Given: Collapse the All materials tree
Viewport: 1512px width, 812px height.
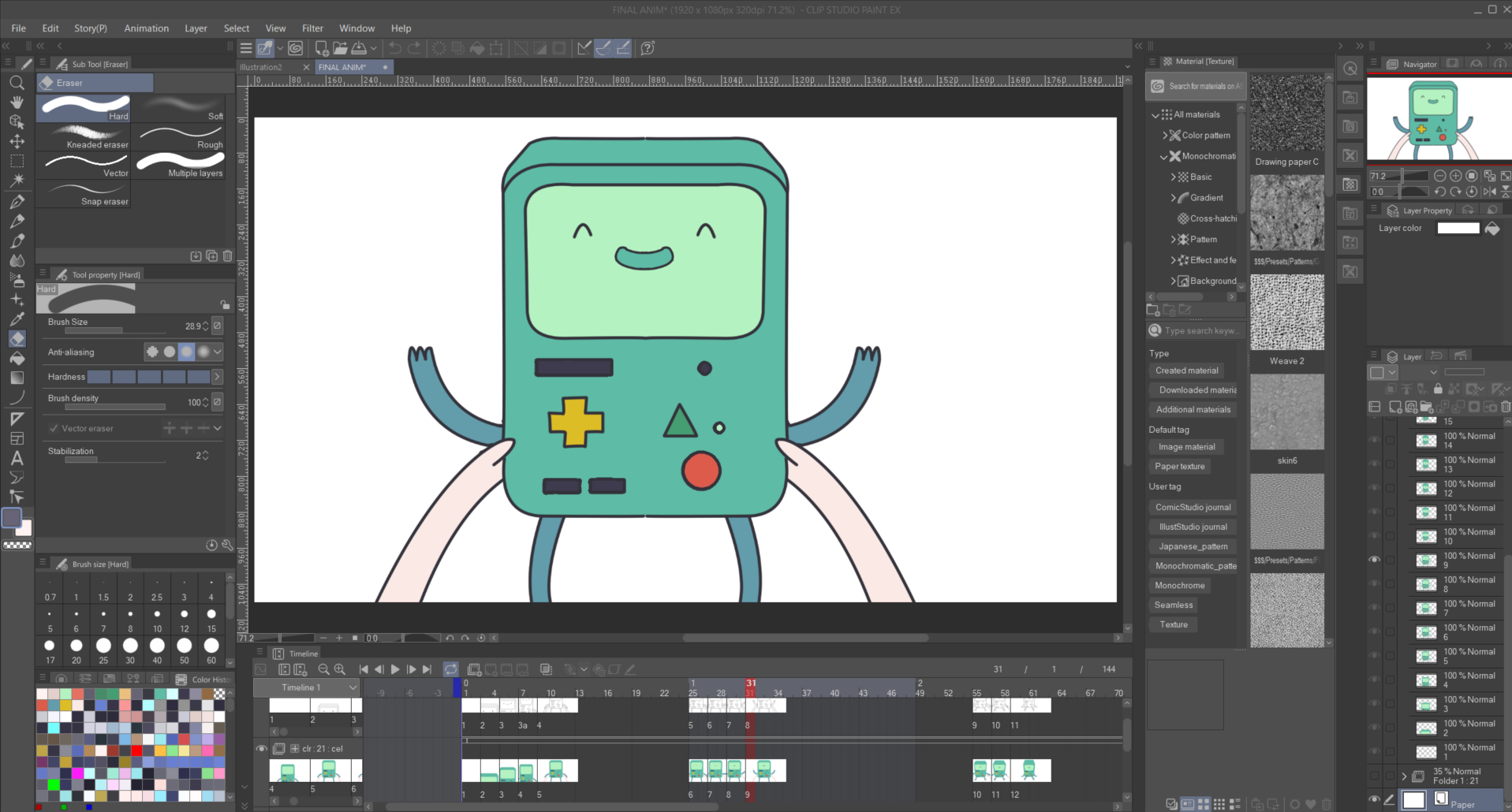Looking at the screenshot, I should (1155, 115).
